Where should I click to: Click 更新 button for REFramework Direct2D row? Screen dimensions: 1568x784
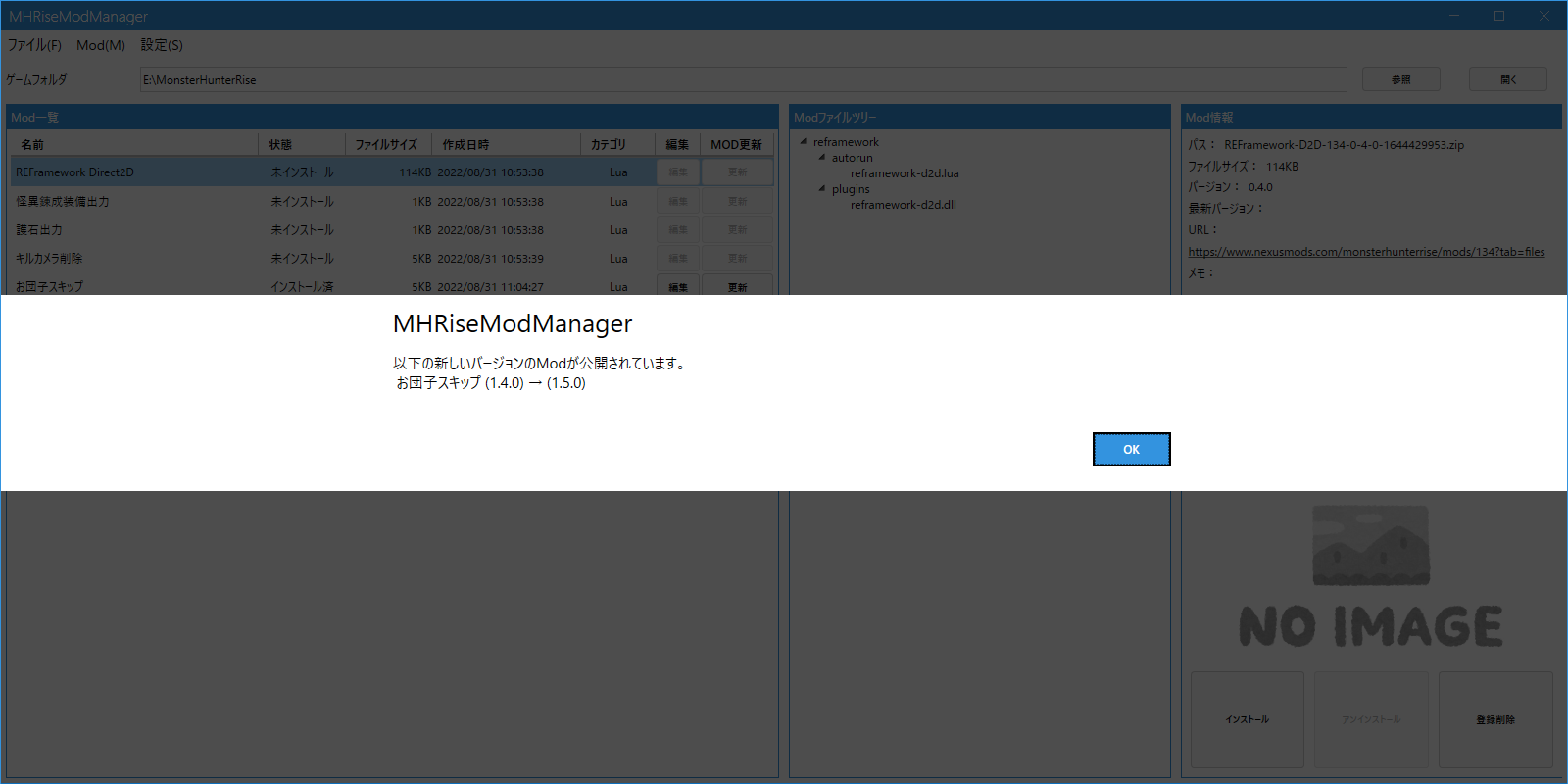coord(737,171)
